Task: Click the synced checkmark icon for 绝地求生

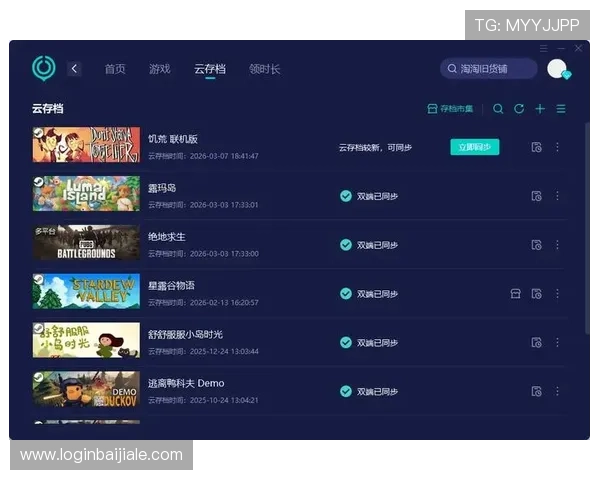Action: [x=346, y=245]
